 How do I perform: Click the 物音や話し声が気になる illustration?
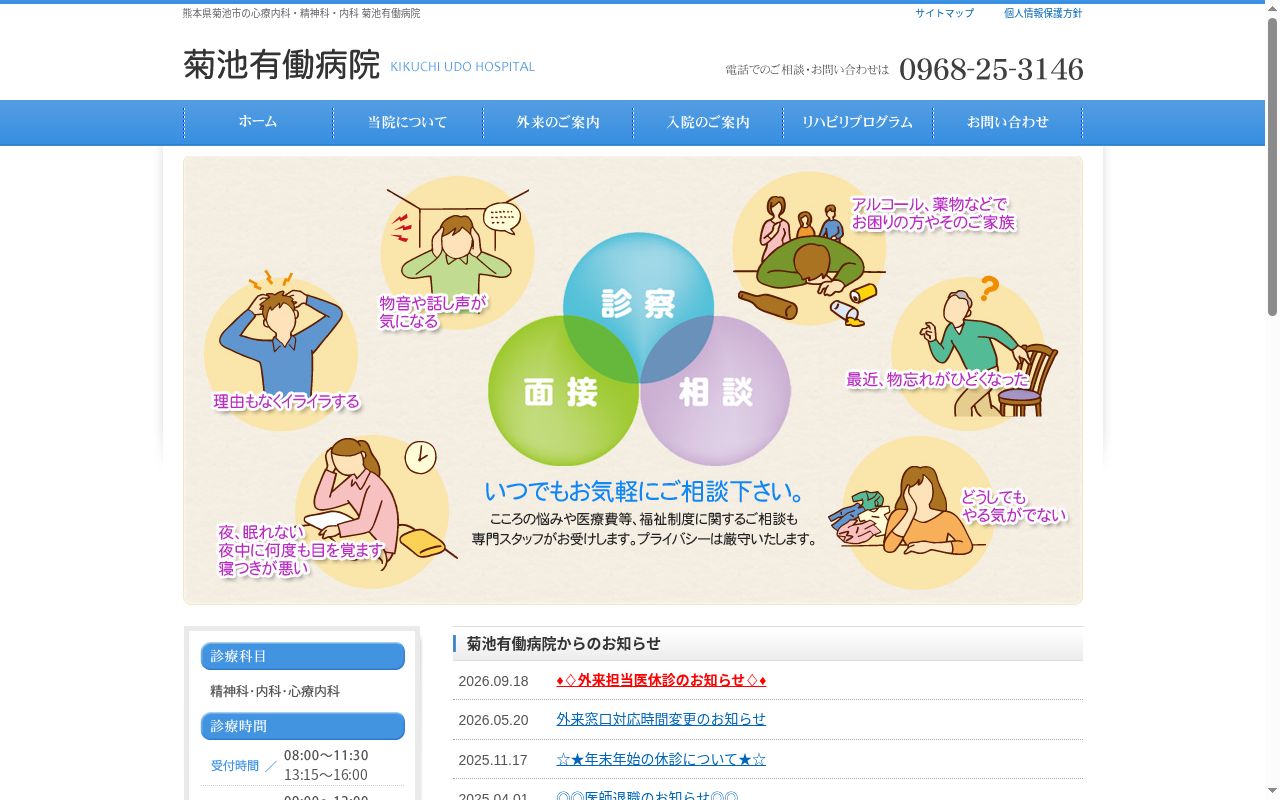(456, 253)
